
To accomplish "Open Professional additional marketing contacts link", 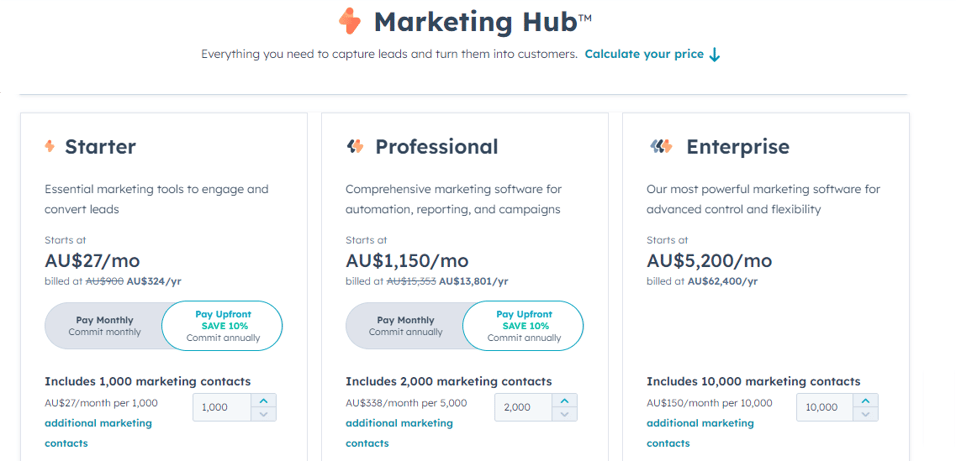I will coord(399,433).
